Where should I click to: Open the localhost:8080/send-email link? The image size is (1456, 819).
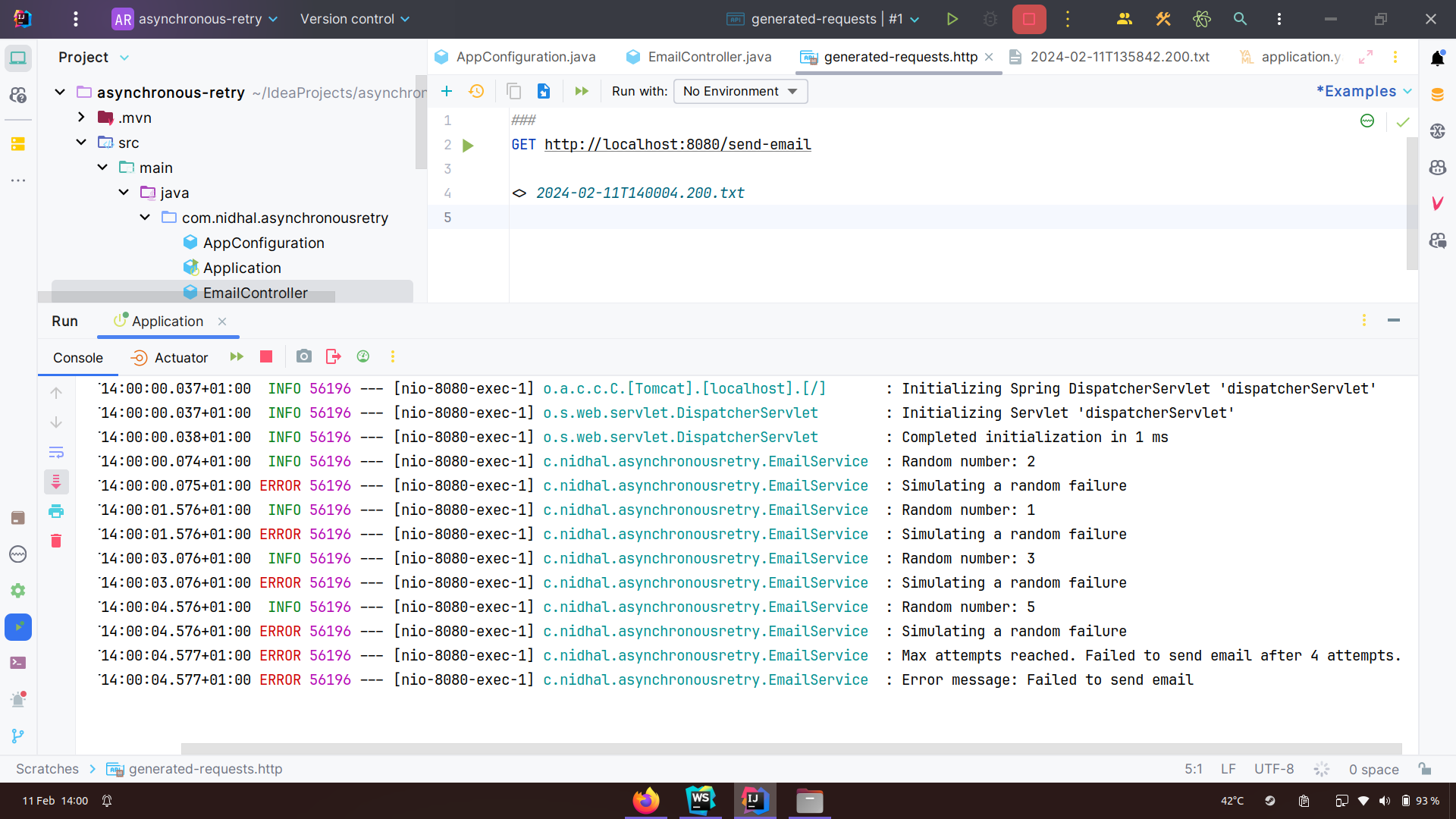tap(677, 144)
